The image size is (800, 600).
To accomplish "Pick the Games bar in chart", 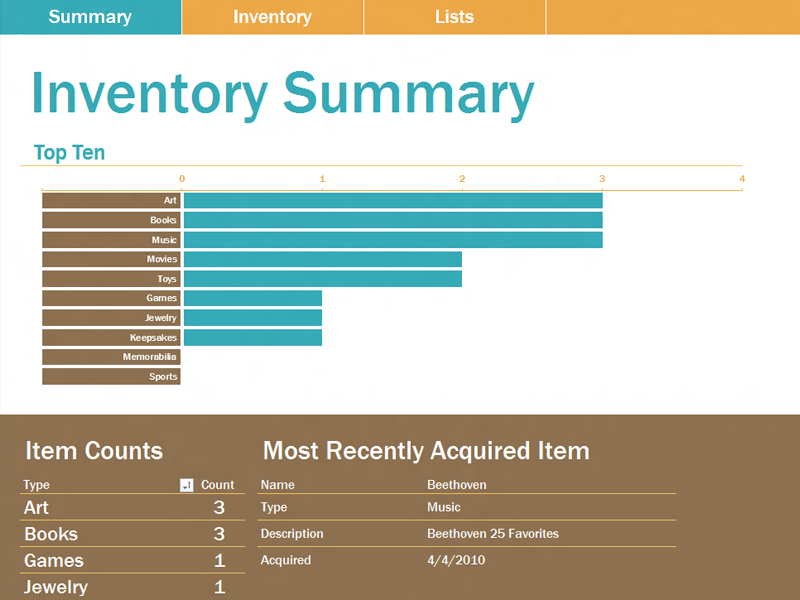I will pyautogui.click(x=253, y=298).
